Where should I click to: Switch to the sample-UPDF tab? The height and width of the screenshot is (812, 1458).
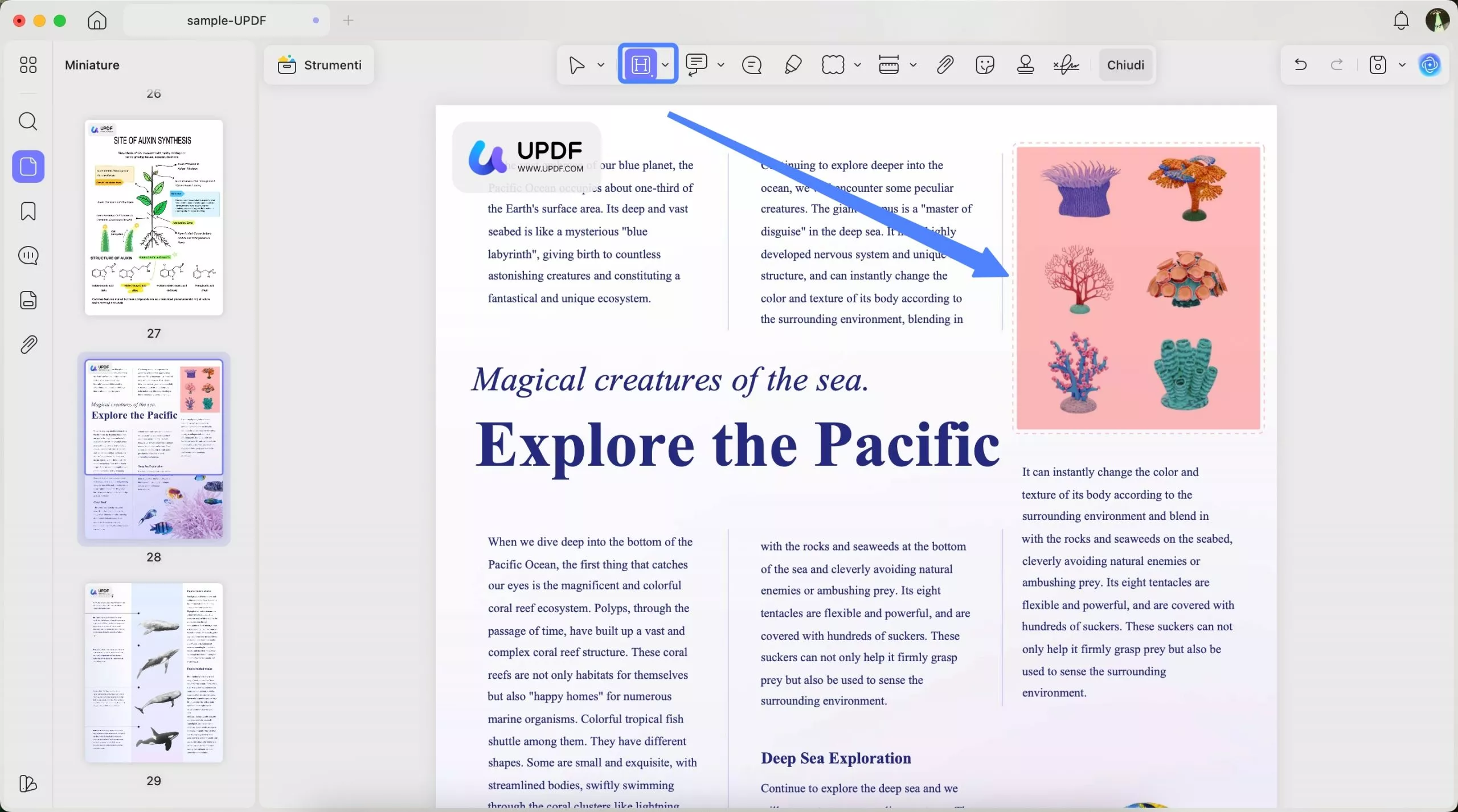(x=227, y=20)
